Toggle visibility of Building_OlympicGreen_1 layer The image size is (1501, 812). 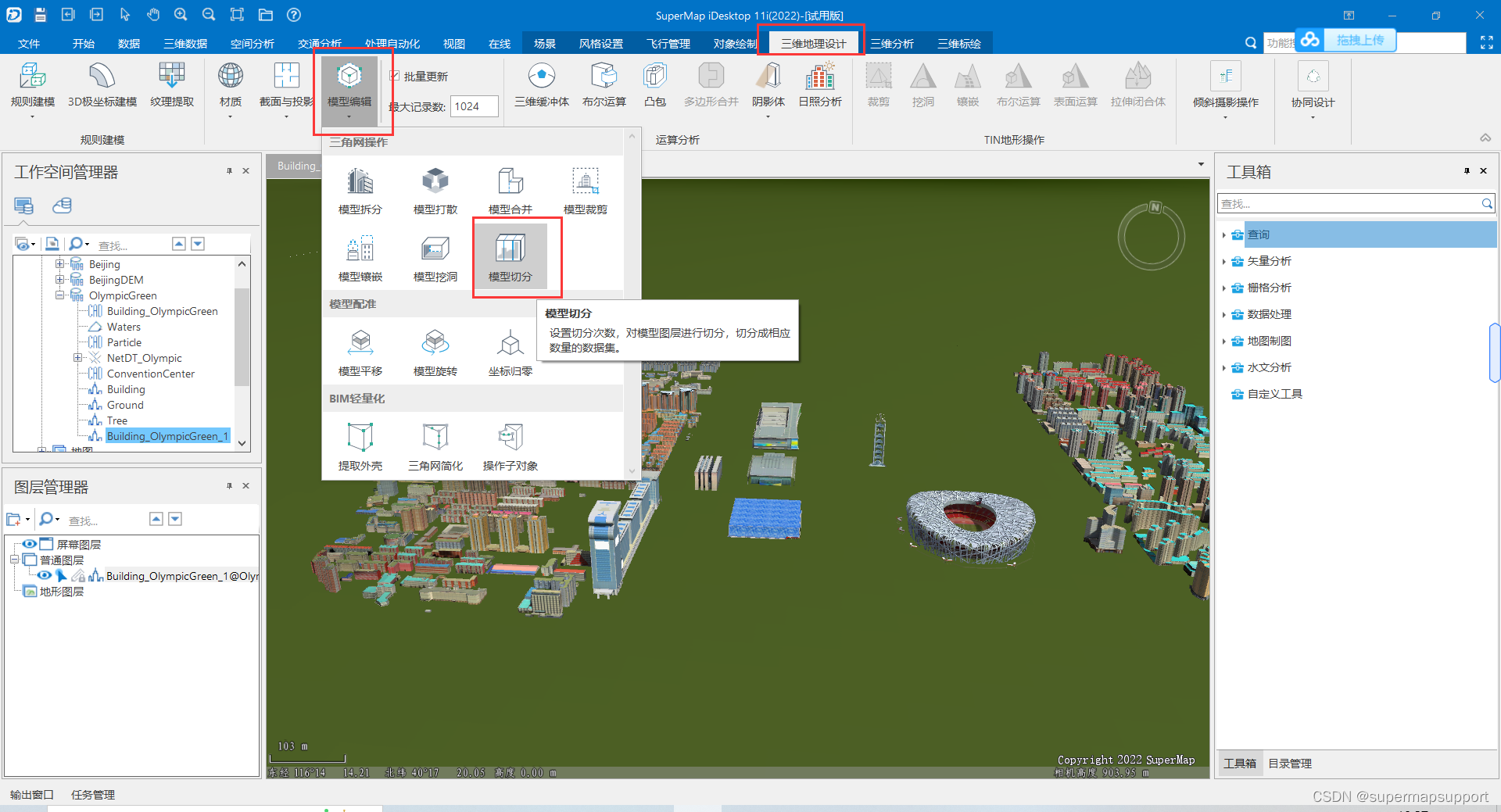[x=44, y=575]
